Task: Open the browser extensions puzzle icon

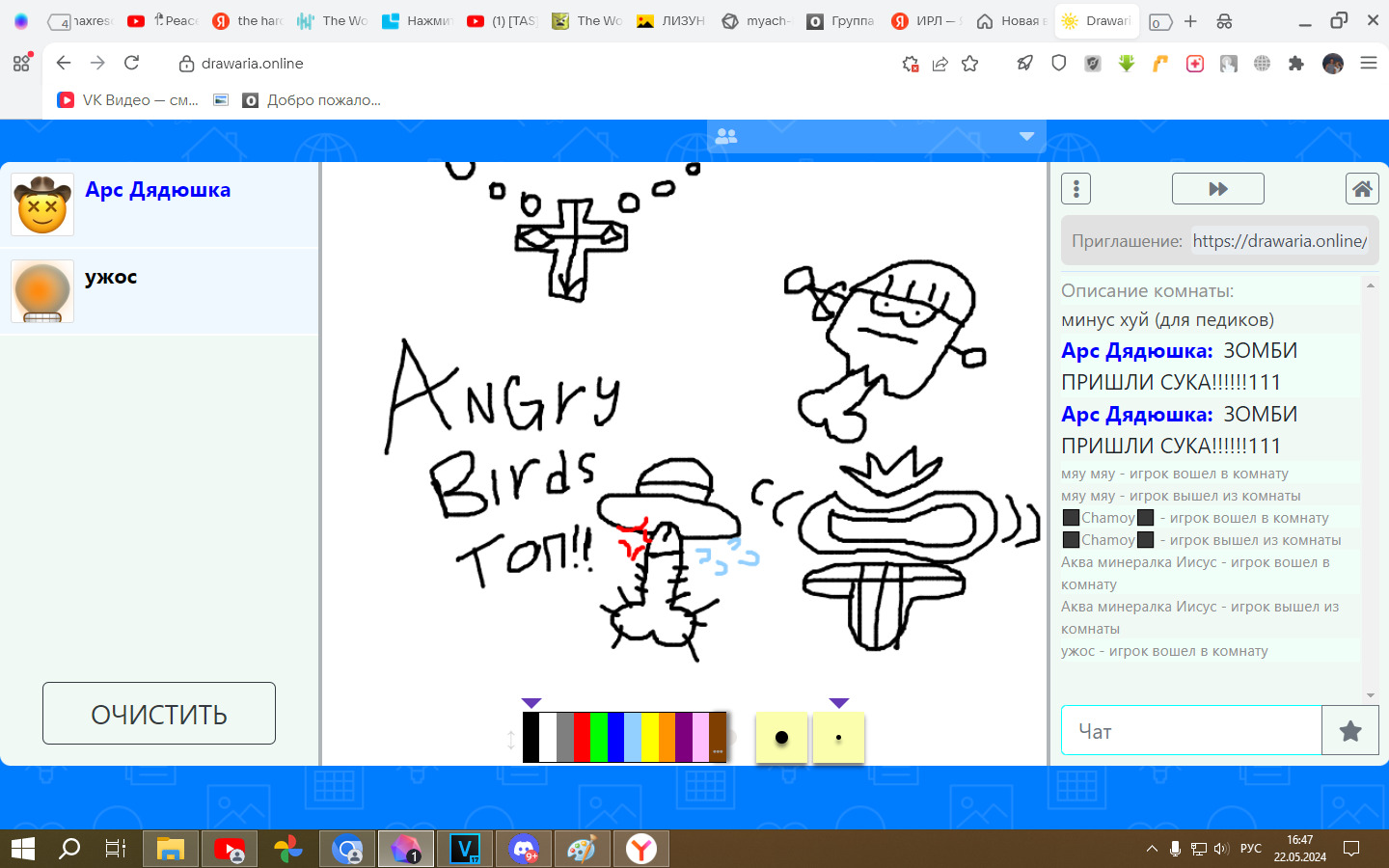Action: (x=1295, y=64)
